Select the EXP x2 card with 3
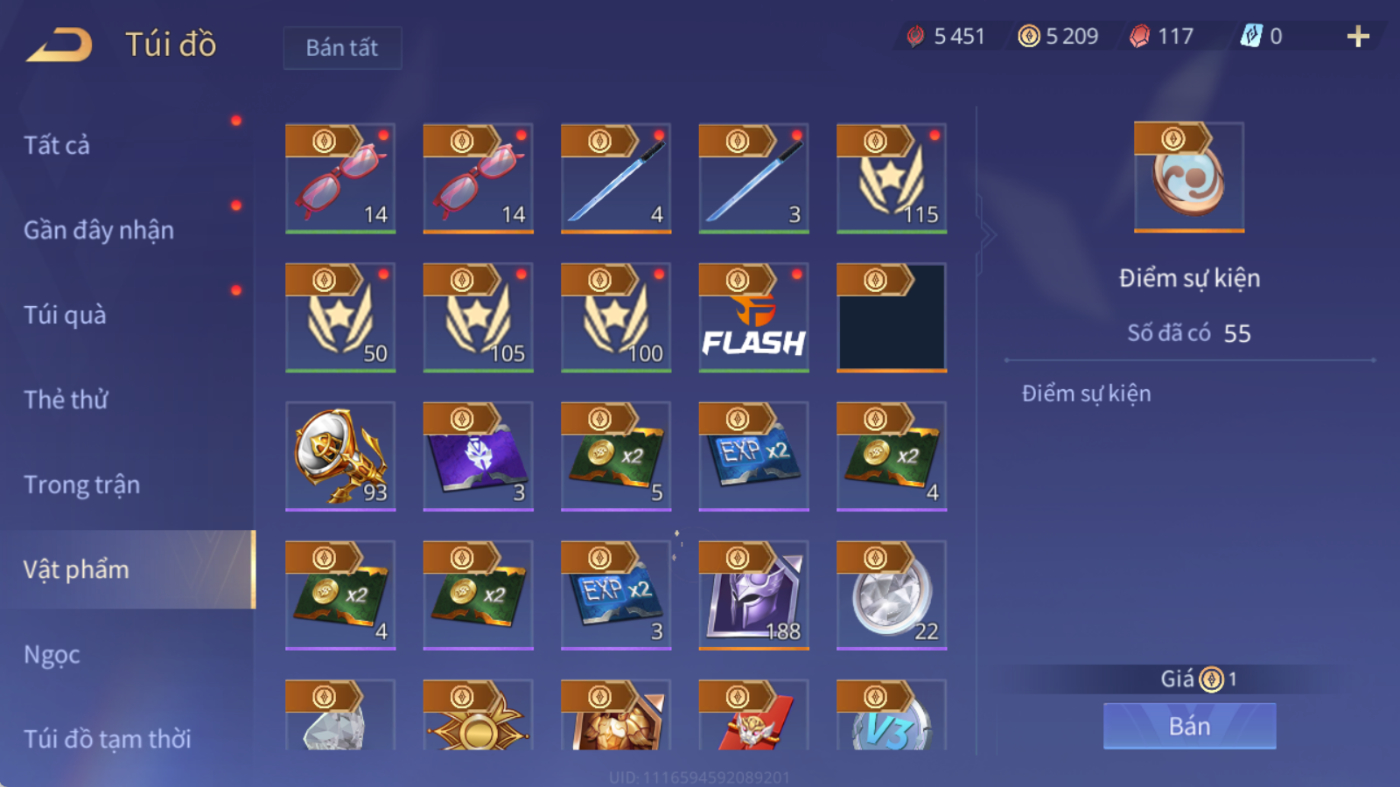 (616, 596)
